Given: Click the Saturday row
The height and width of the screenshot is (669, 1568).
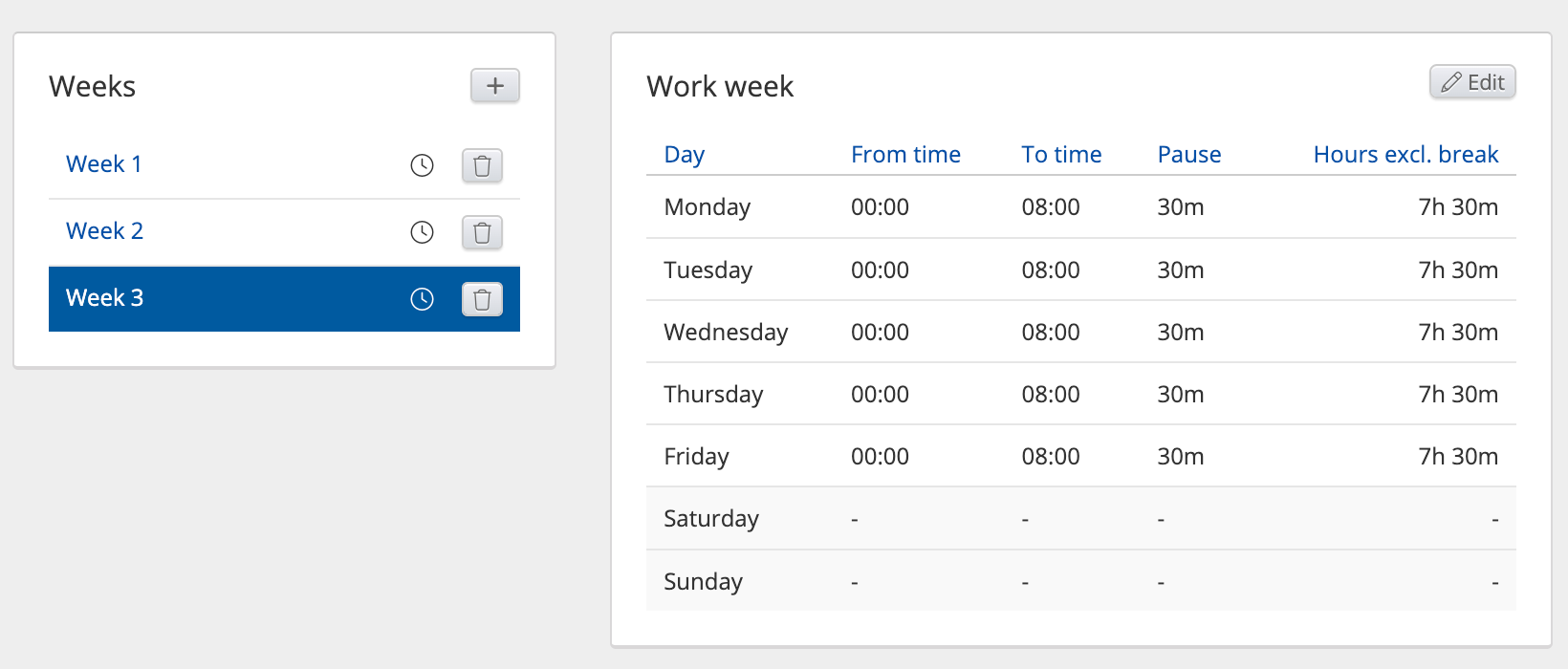Looking at the screenshot, I should [x=1080, y=519].
